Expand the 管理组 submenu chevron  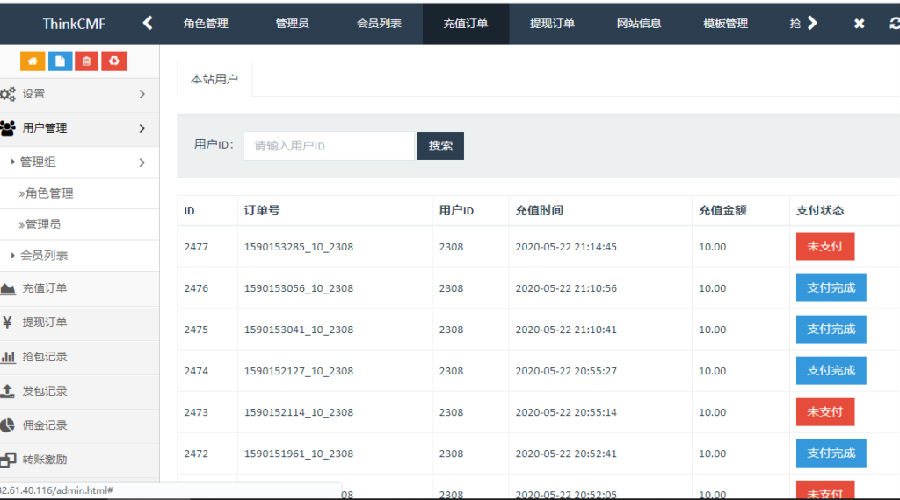click(x=142, y=162)
